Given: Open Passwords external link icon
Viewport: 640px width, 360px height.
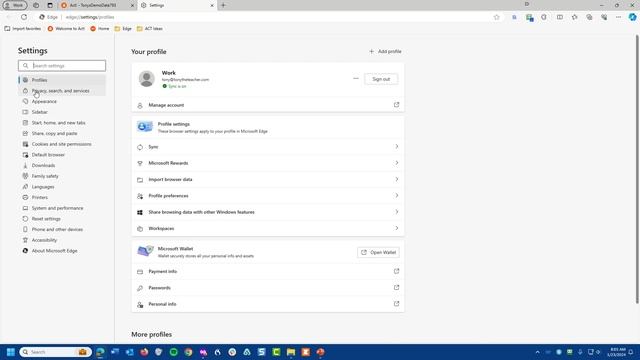Looking at the screenshot, I should click(396, 287).
